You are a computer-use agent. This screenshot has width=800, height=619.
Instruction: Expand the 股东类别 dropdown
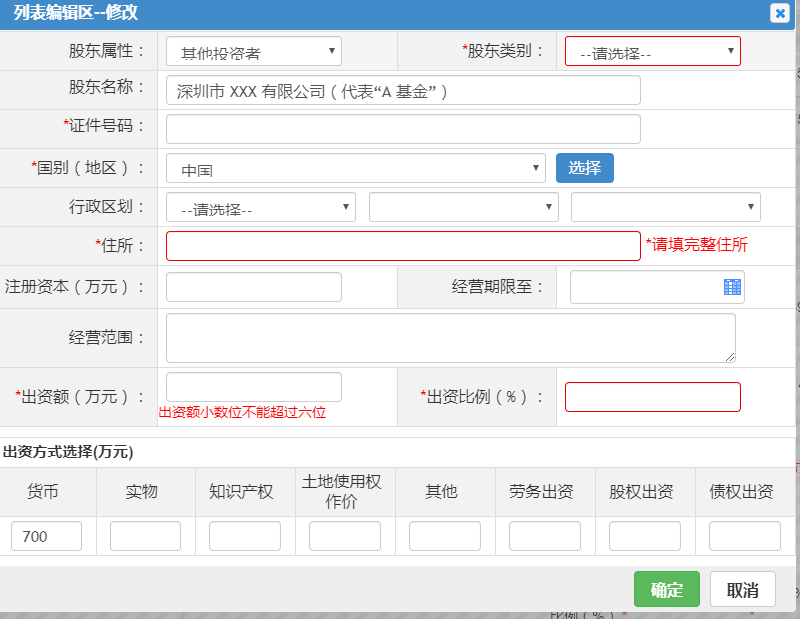pyautogui.click(x=653, y=51)
